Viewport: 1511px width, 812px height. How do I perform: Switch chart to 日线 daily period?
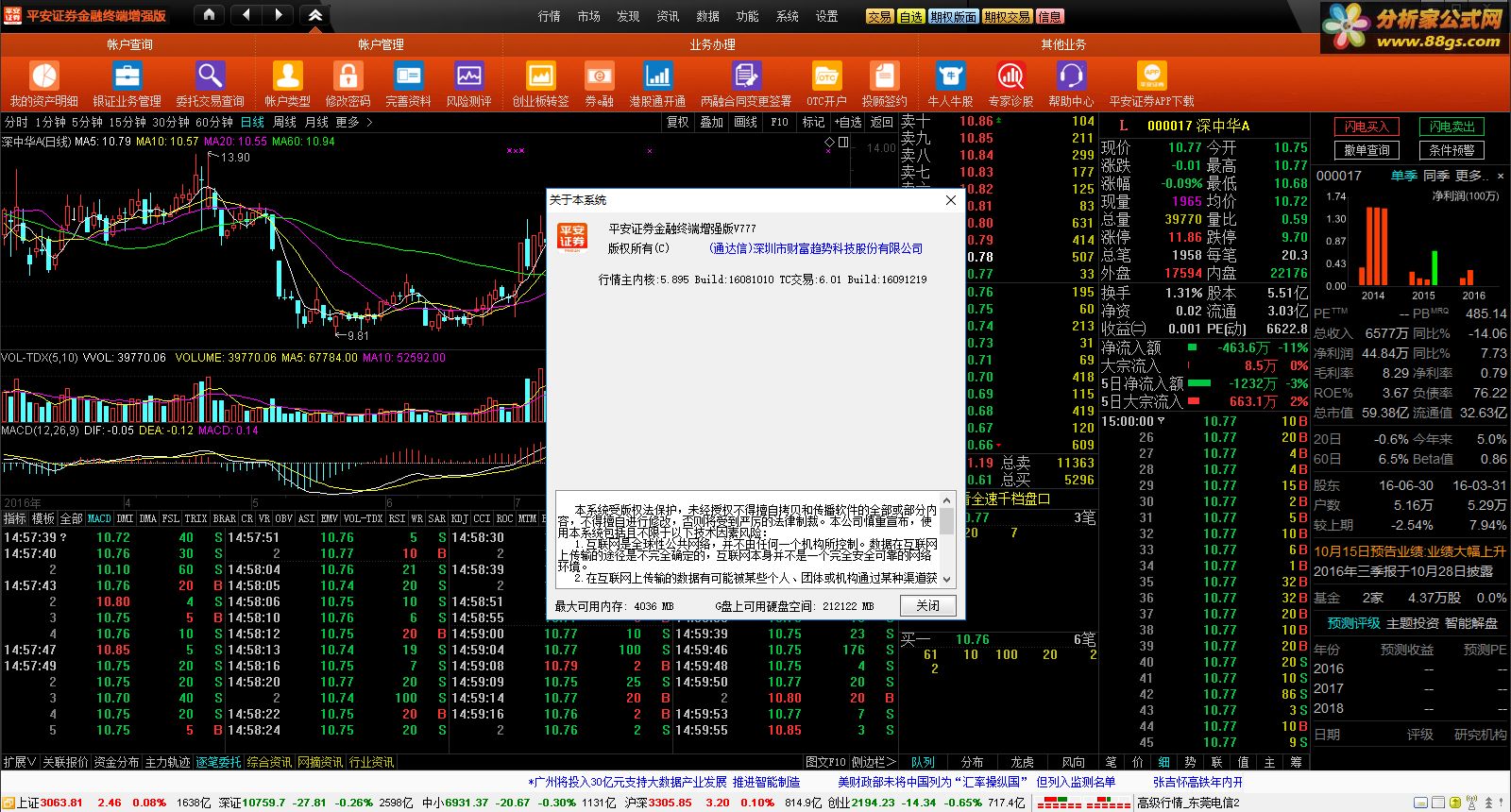click(252, 122)
